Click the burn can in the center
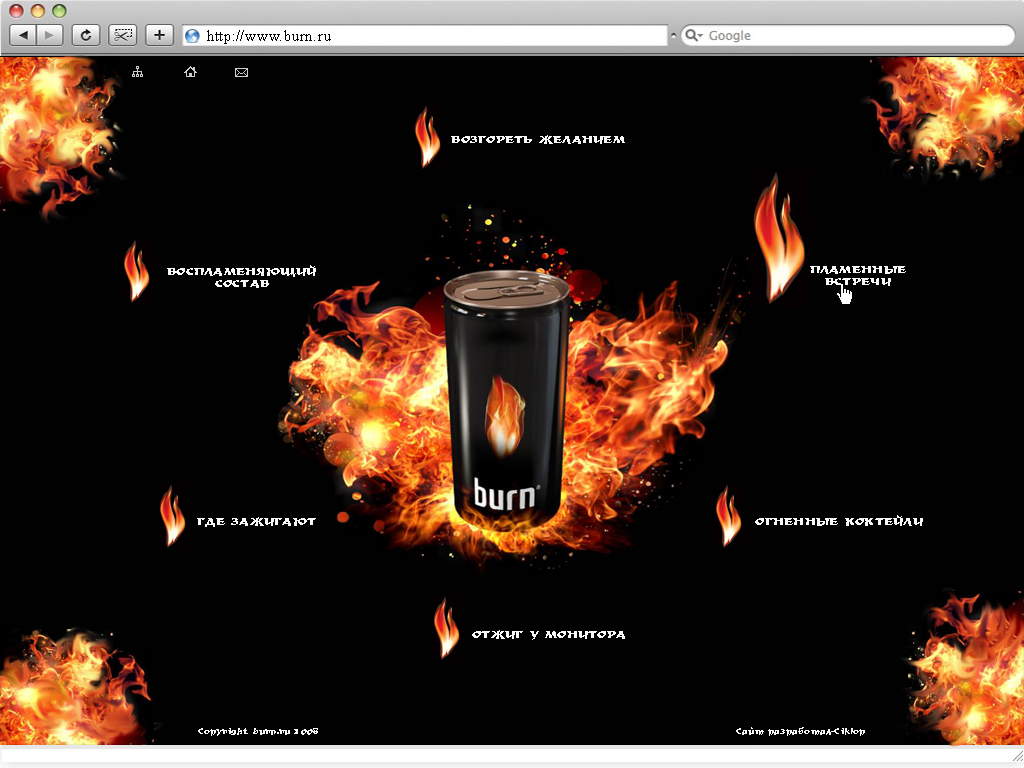This screenshot has height=768, width=1024. pos(507,400)
